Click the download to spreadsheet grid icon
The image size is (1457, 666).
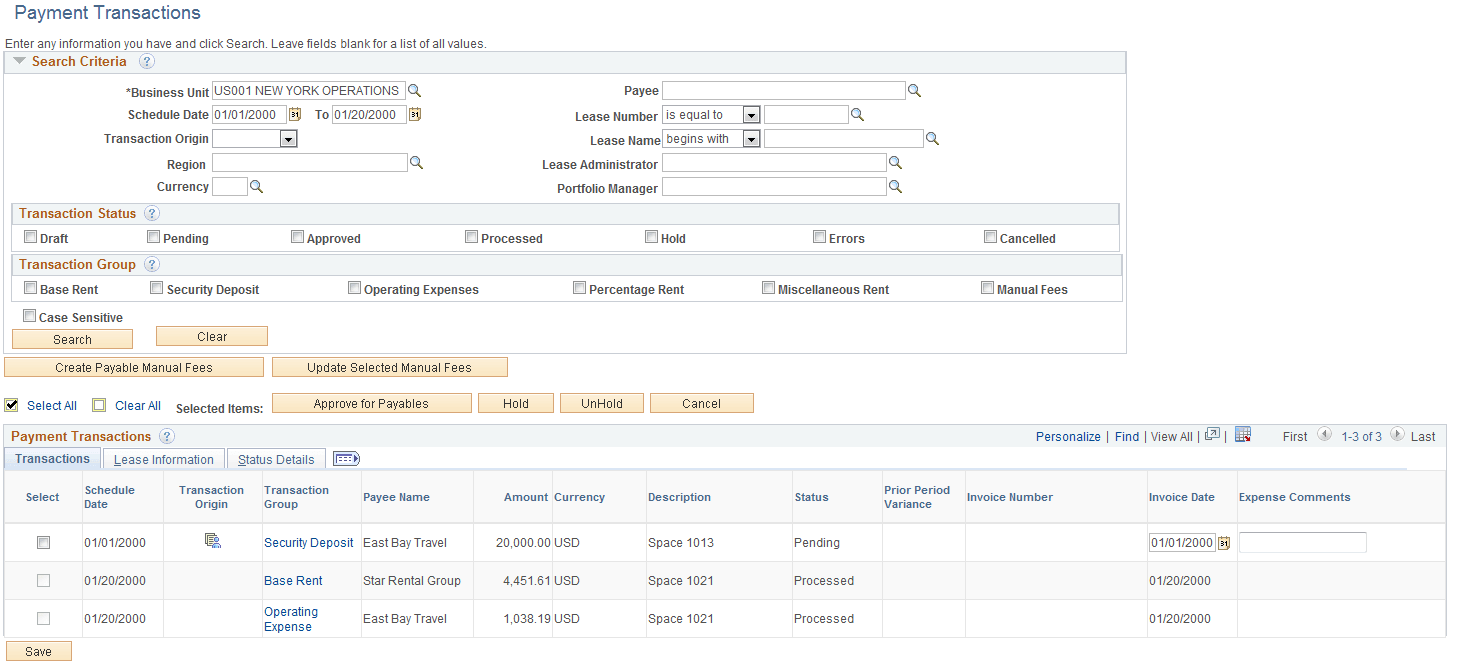click(1243, 436)
